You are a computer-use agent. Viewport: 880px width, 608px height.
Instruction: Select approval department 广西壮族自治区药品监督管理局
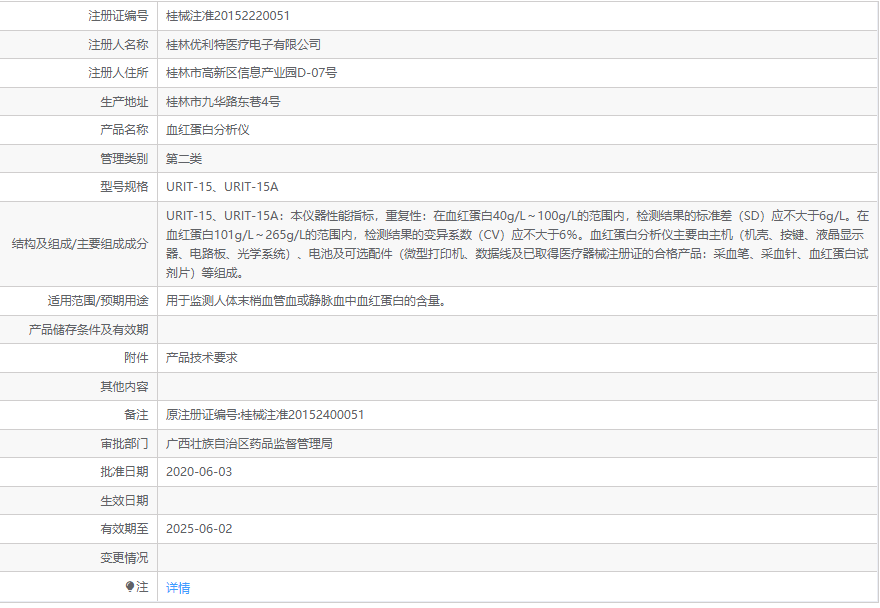(x=249, y=444)
